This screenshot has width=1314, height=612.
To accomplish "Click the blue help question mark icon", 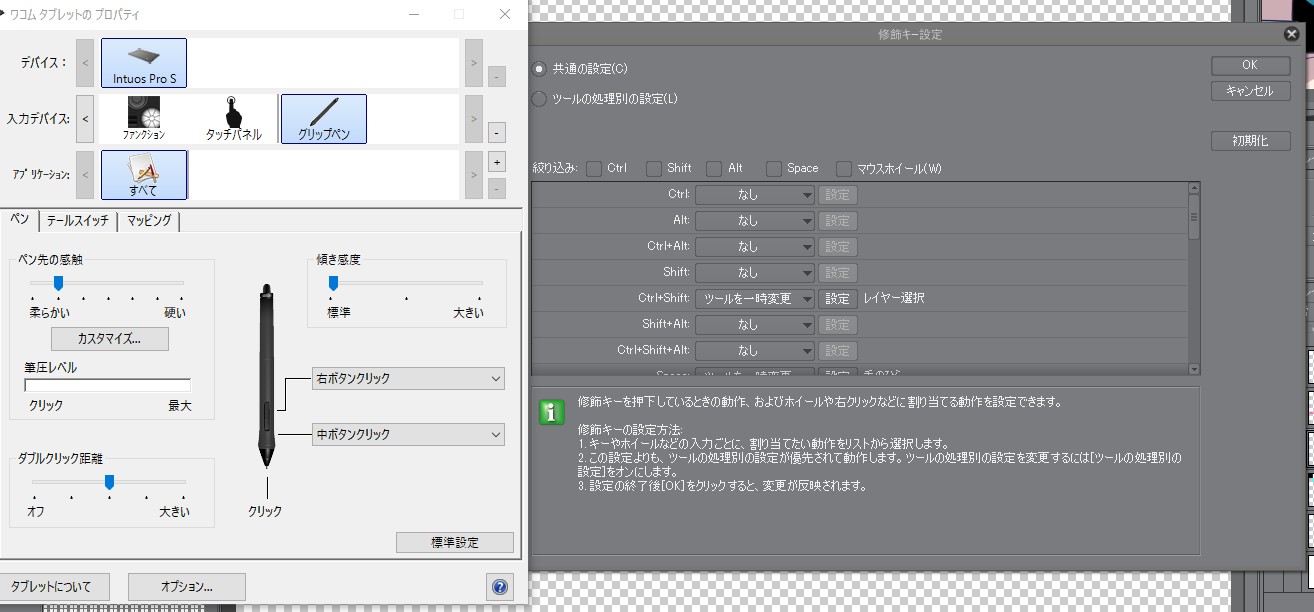I will coord(501,587).
